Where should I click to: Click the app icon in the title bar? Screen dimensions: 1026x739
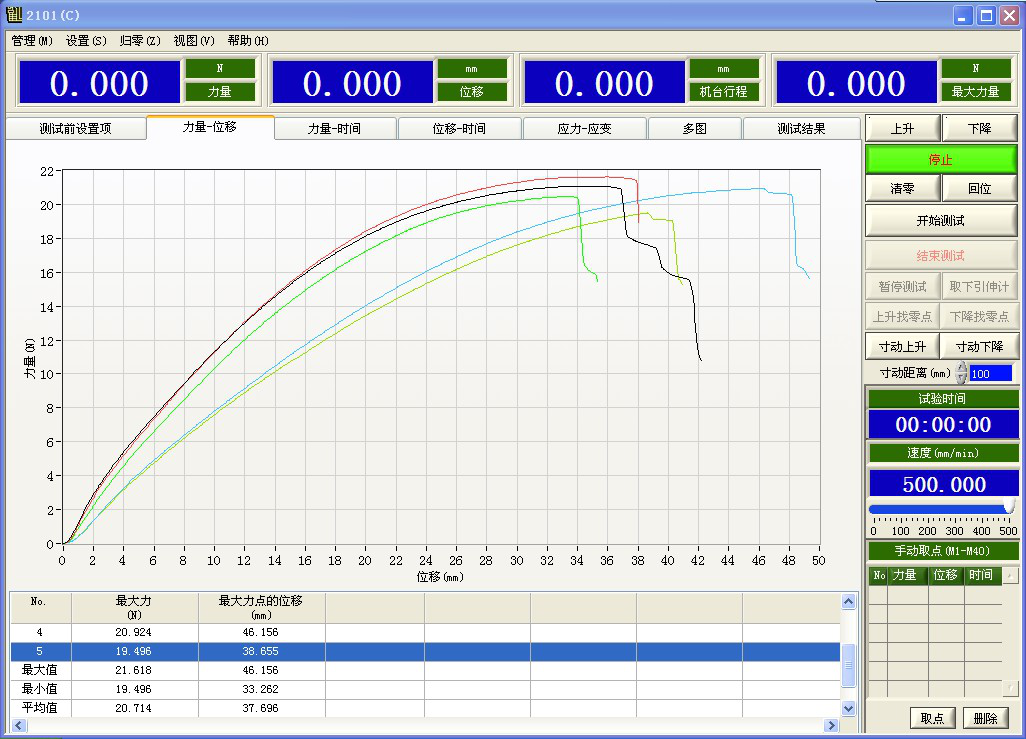(14, 15)
